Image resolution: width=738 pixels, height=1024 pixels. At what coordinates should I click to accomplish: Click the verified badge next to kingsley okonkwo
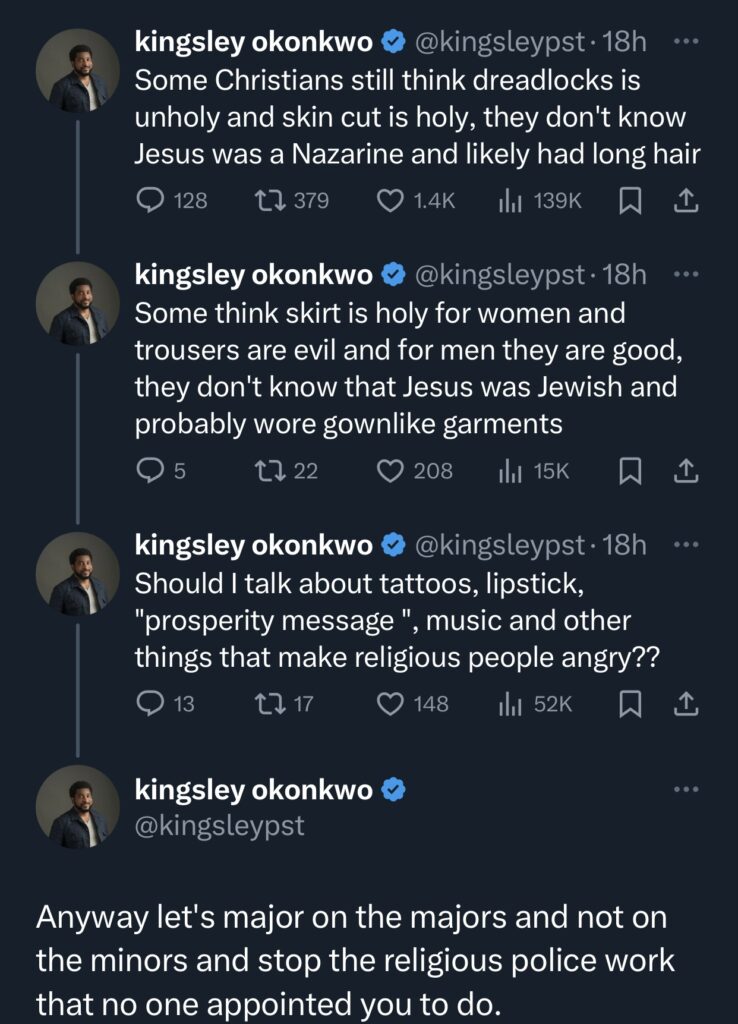coord(393,40)
